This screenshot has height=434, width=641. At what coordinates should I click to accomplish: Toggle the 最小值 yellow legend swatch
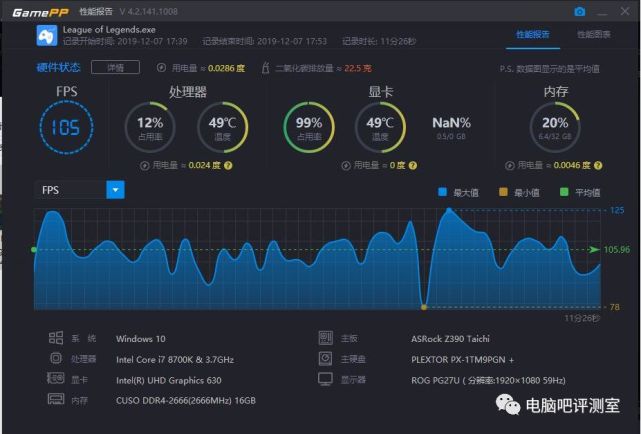click(503, 192)
